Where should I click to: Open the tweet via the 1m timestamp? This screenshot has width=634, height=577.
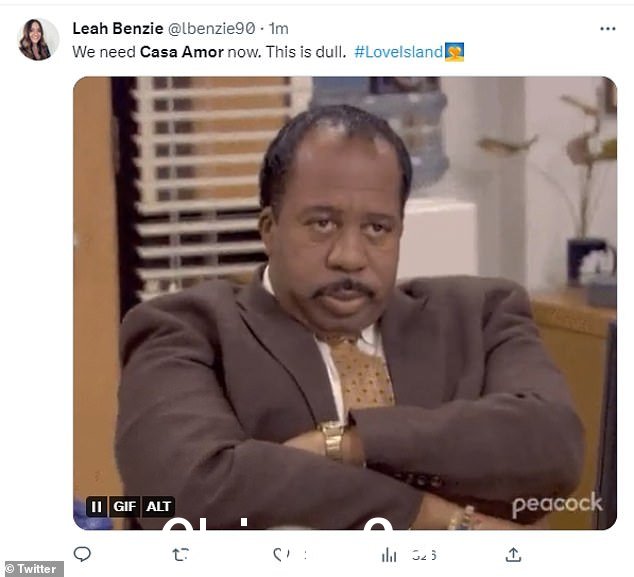coord(279,28)
